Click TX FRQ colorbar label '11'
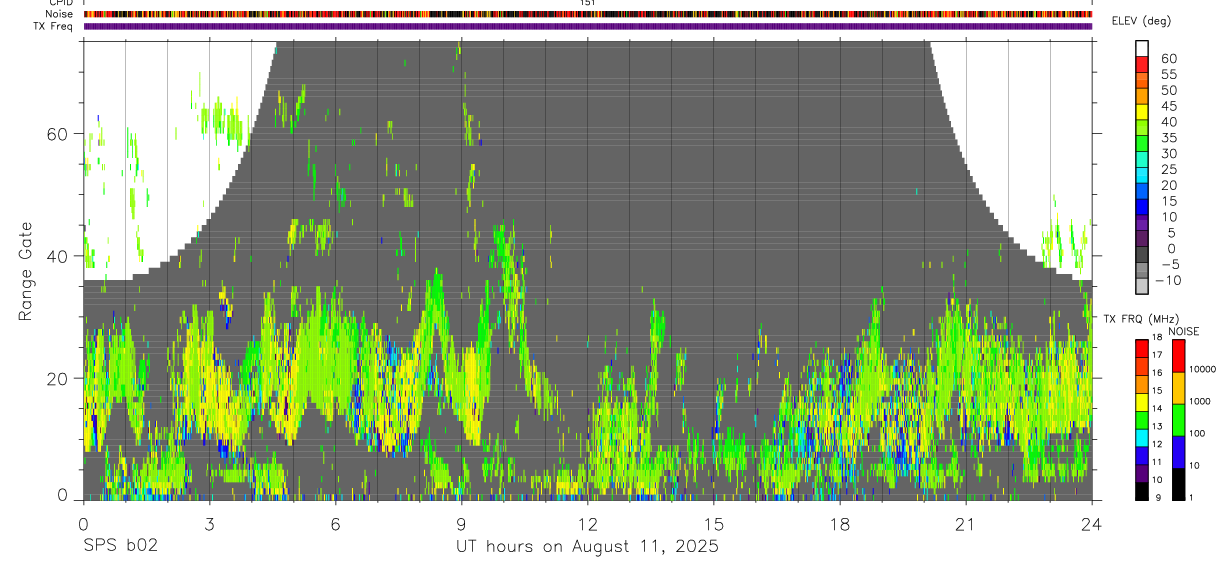The image size is (1228, 567). (1156, 462)
